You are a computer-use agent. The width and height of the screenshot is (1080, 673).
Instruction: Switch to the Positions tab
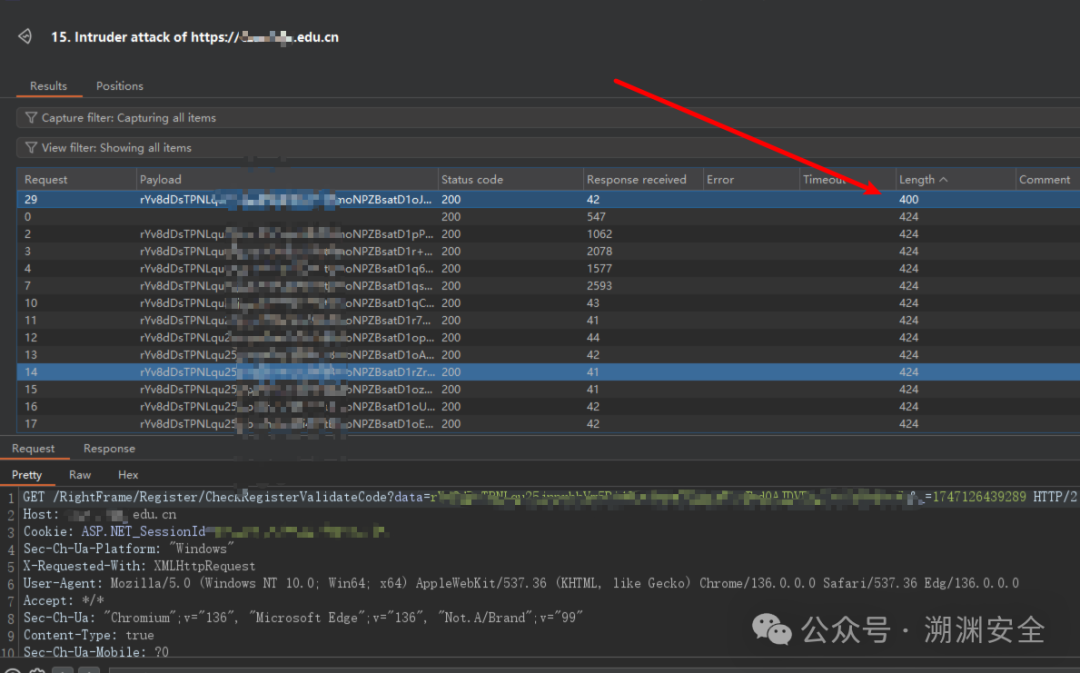120,86
